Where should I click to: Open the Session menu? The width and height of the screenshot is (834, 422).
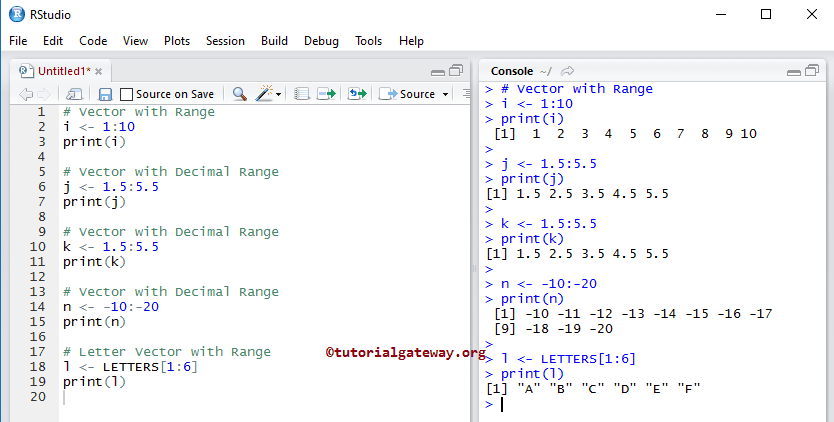click(225, 41)
